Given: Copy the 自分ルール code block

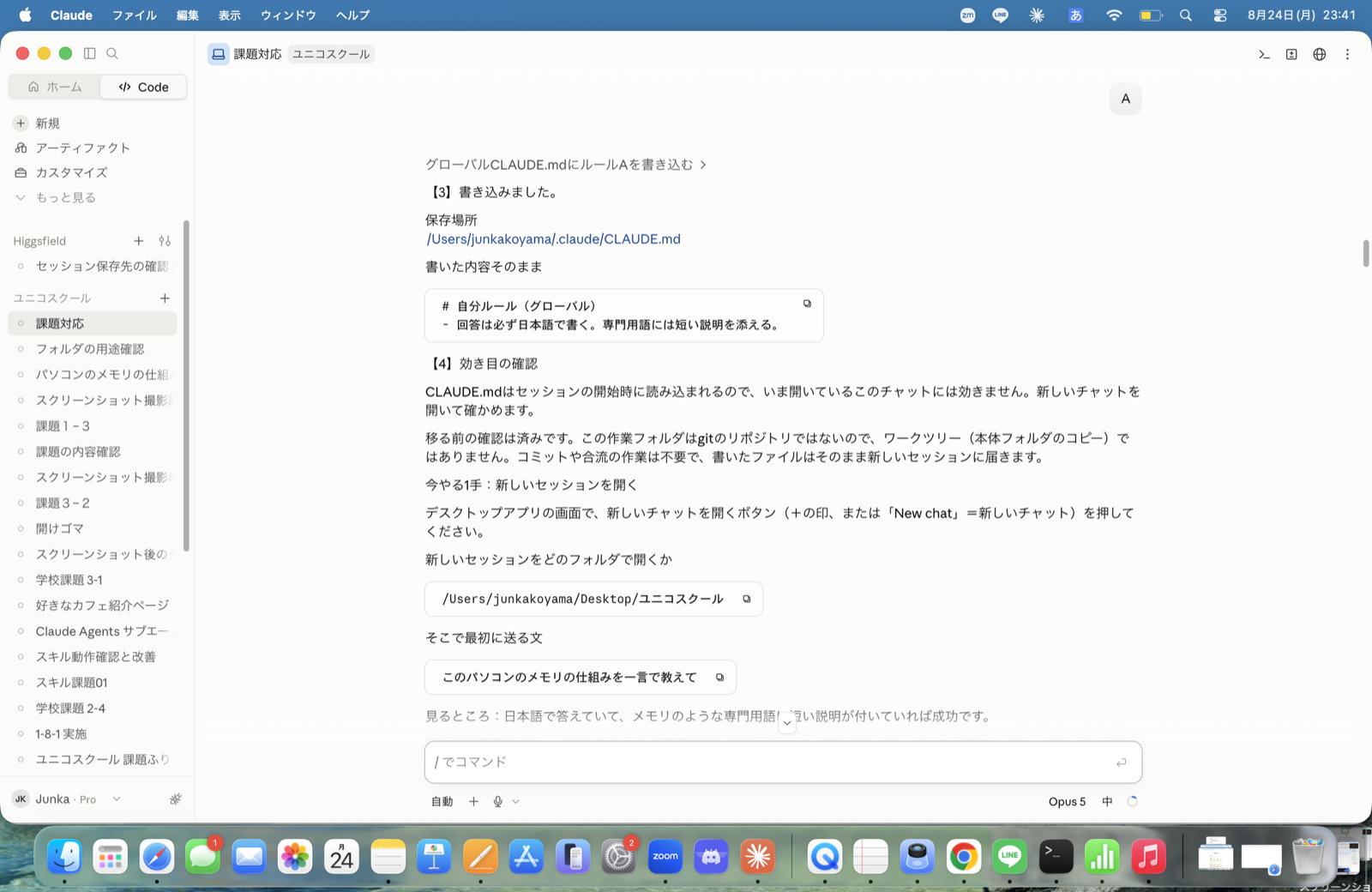Looking at the screenshot, I should [807, 304].
